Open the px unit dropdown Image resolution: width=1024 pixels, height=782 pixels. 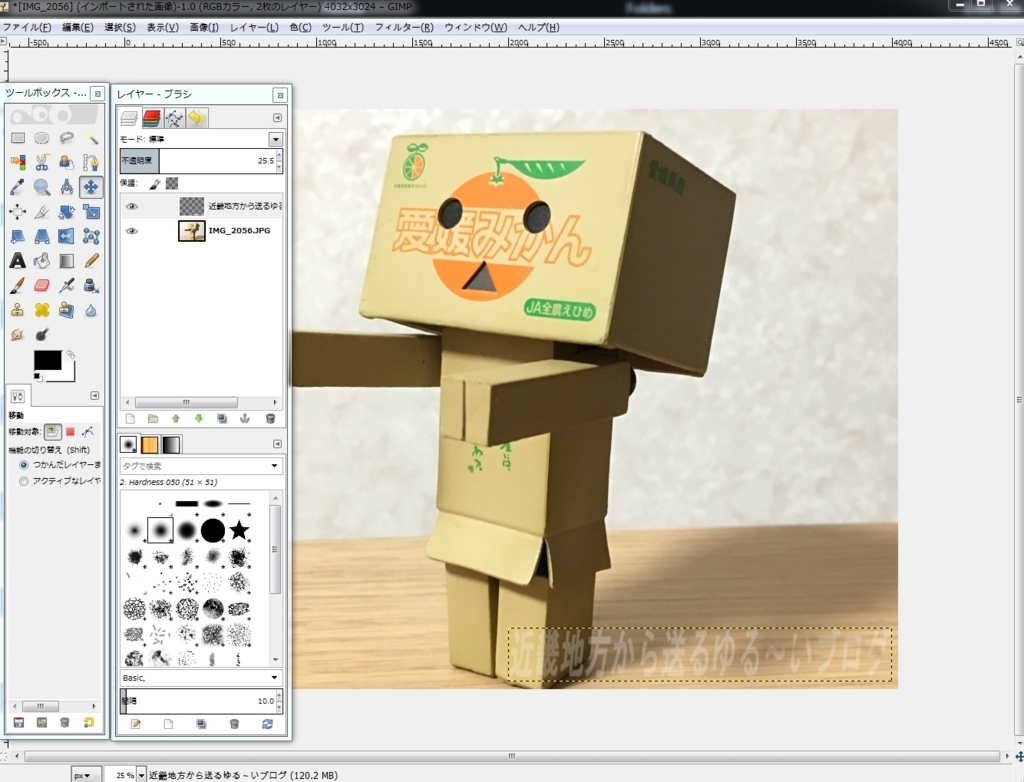pyautogui.click(x=86, y=775)
